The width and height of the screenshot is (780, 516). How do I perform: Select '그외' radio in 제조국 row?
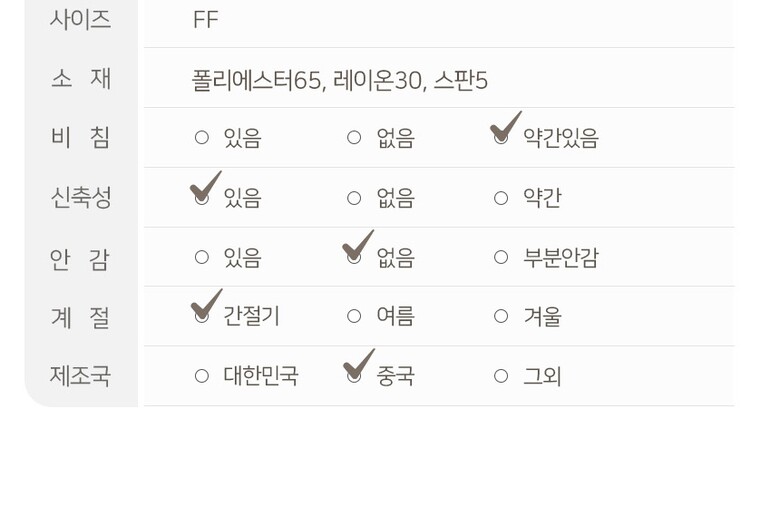[501, 376]
